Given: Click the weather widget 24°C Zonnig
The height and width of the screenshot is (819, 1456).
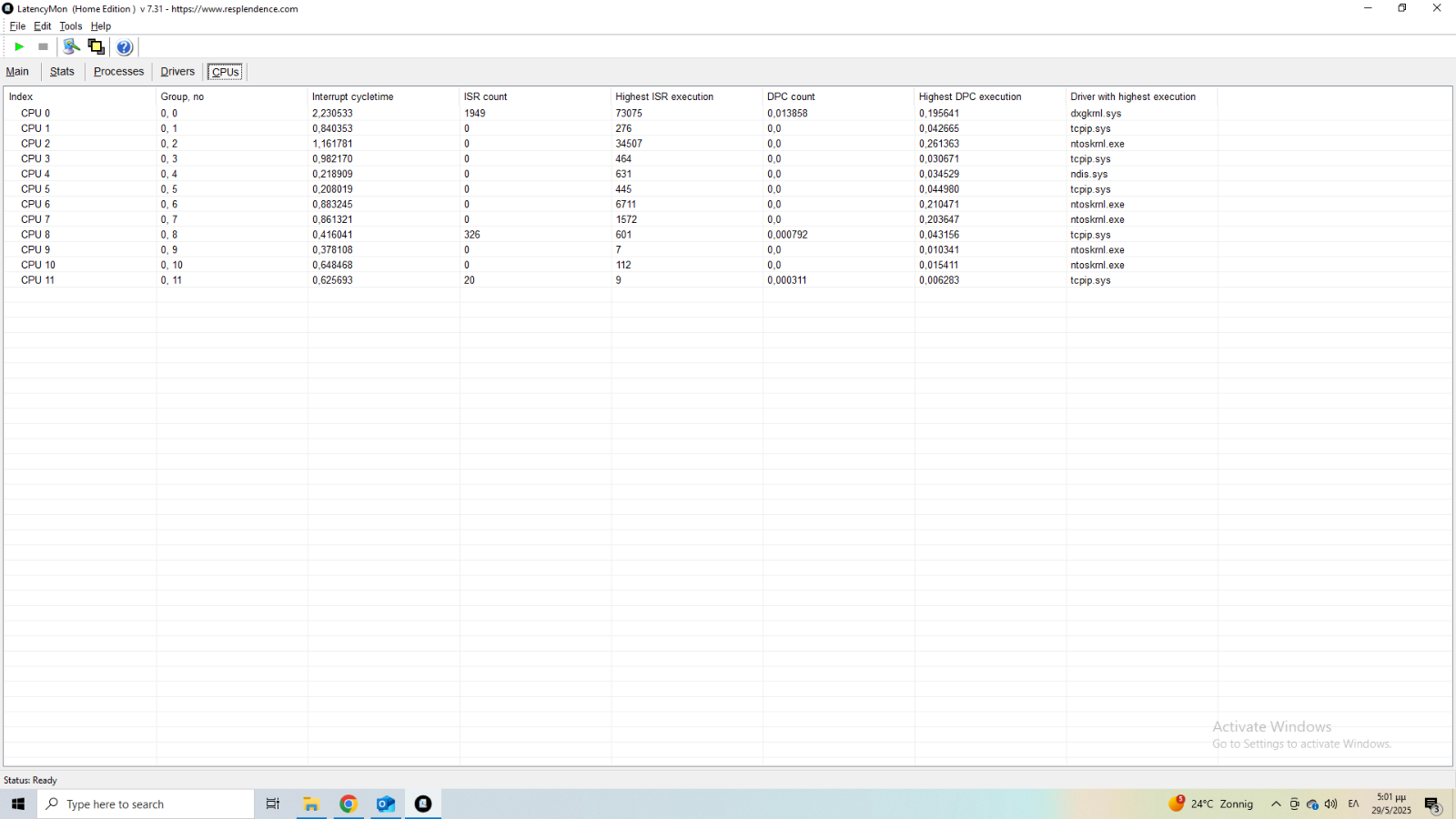Looking at the screenshot, I should click(1211, 804).
